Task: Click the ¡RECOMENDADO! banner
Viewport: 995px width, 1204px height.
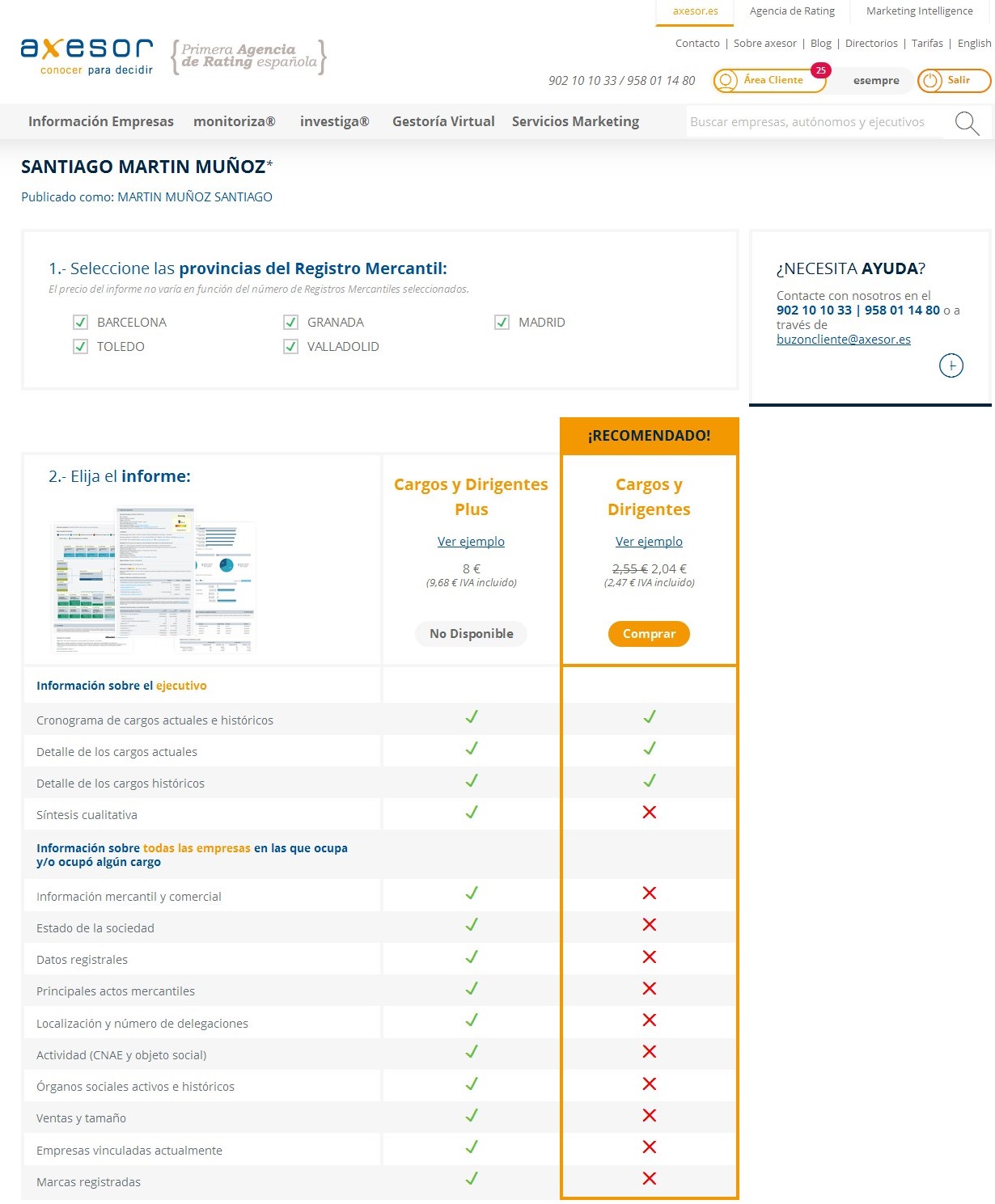Action: (x=650, y=436)
